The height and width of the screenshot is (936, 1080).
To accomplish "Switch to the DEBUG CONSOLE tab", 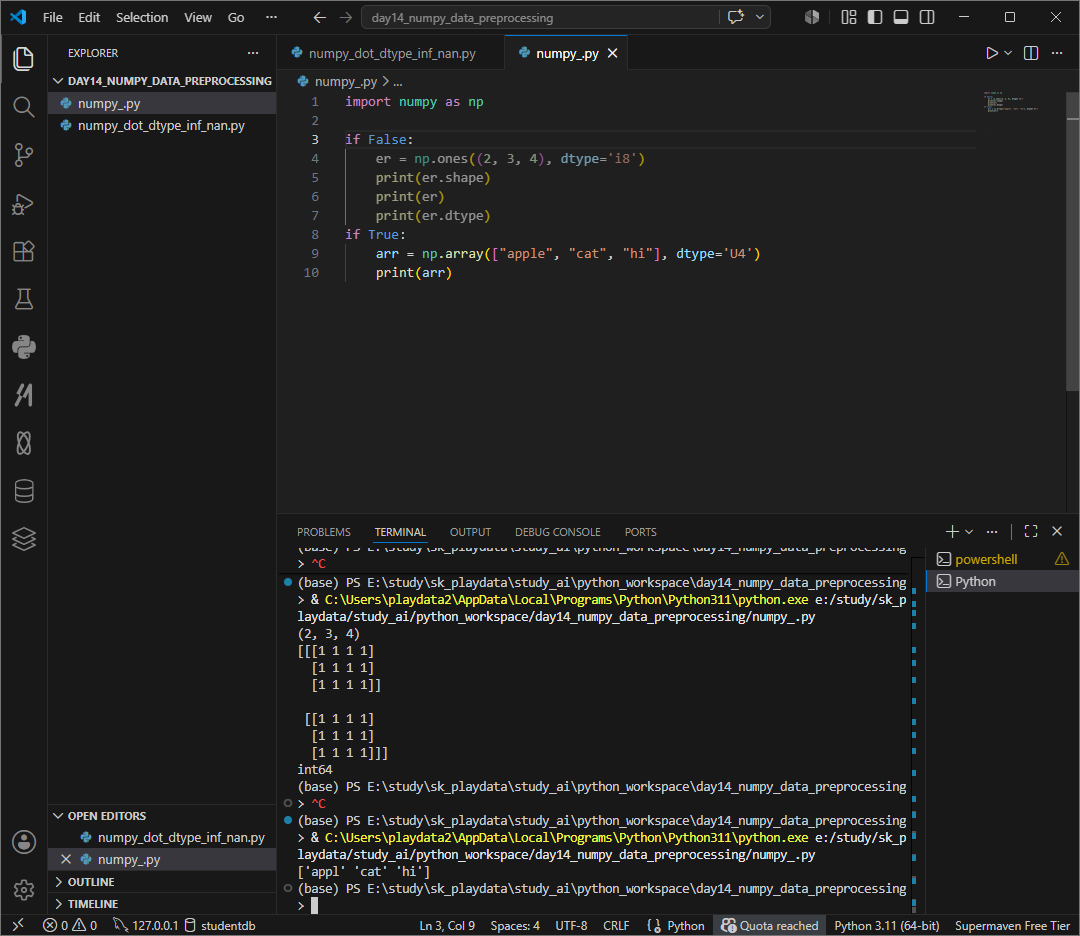I will pyautogui.click(x=558, y=532).
